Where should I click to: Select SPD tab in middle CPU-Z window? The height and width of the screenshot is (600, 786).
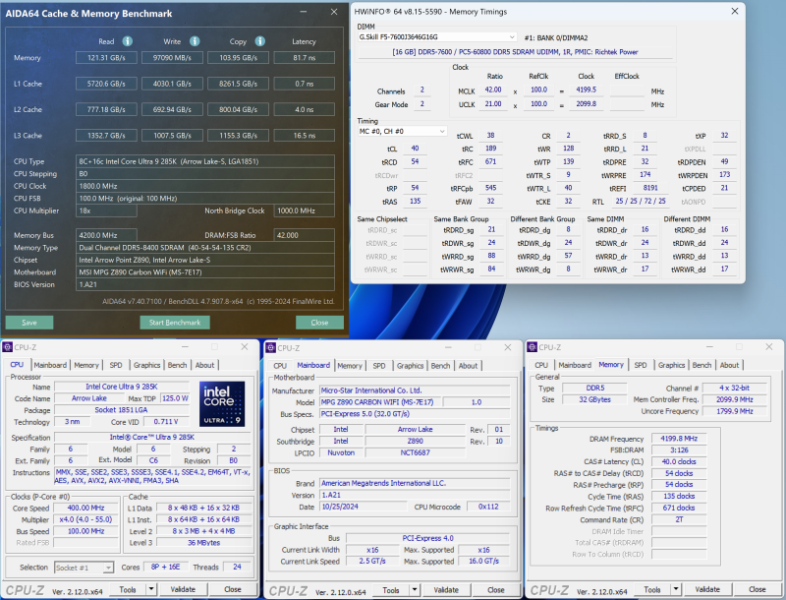click(379, 365)
